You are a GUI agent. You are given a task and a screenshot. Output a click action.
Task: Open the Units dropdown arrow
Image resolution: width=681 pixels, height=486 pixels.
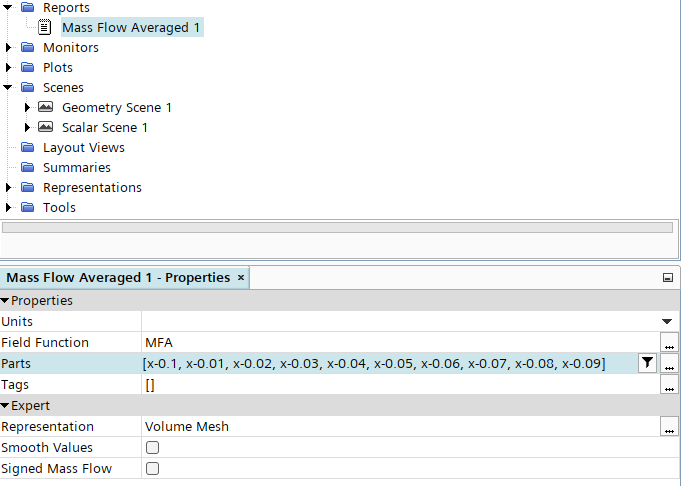click(667, 321)
